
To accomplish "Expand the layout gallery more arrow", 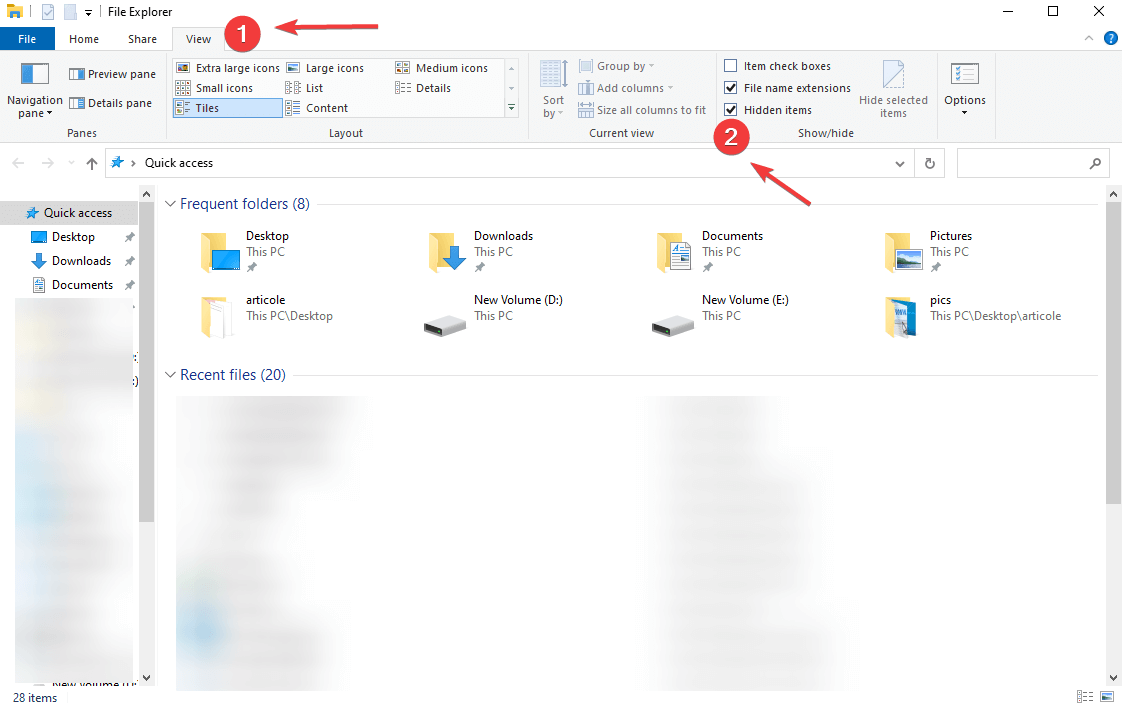I will [511, 108].
